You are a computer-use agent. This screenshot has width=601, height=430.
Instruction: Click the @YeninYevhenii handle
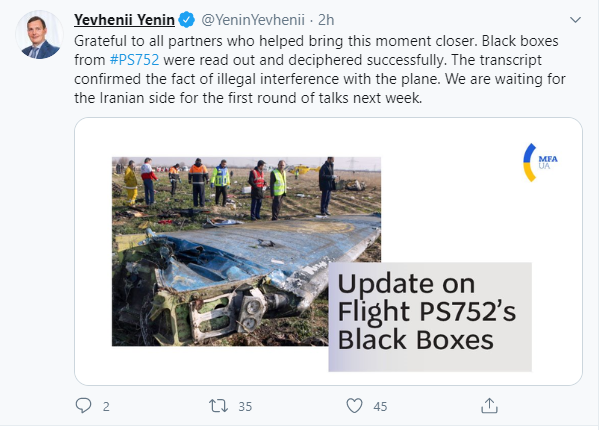tap(252, 19)
